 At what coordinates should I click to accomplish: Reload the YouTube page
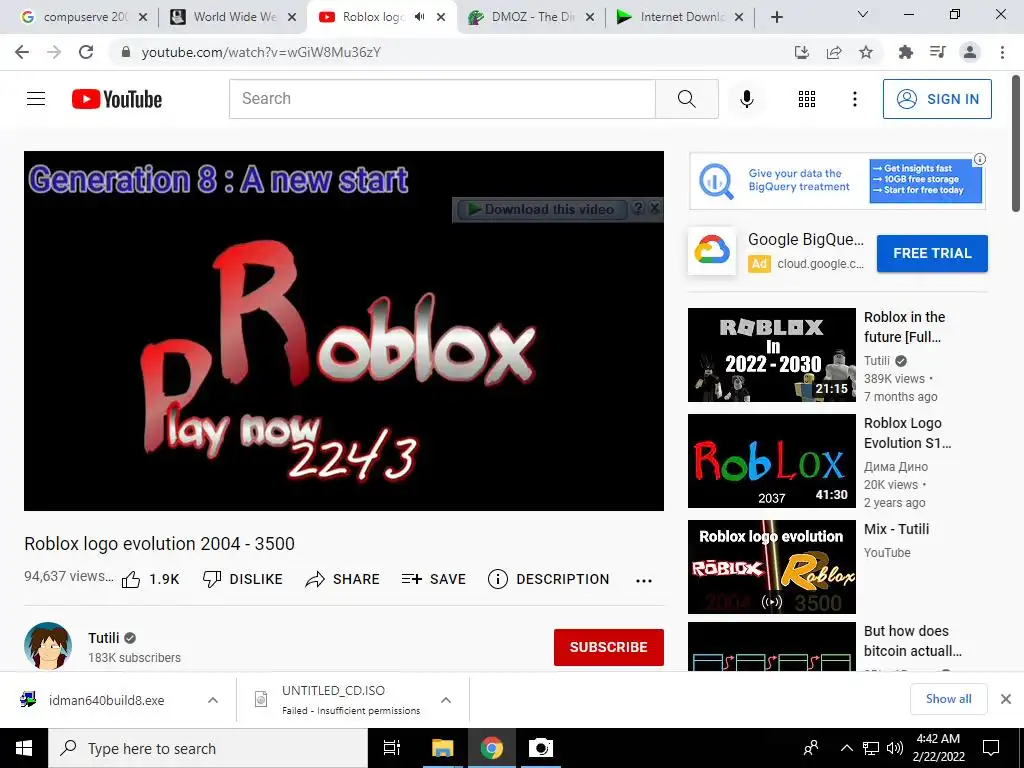[x=86, y=52]
